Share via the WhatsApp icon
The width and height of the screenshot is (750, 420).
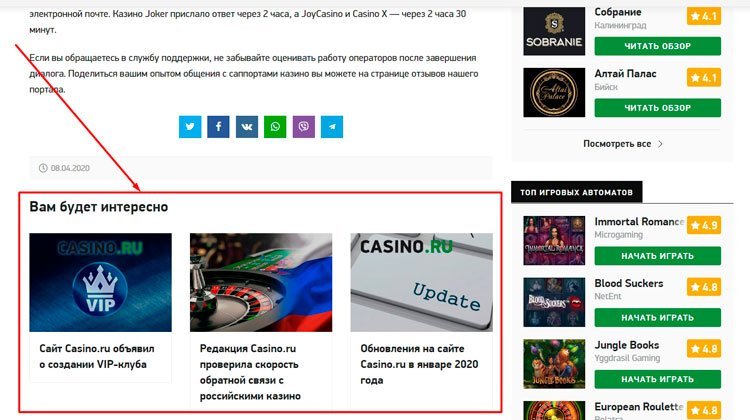[x=275, y=127]
